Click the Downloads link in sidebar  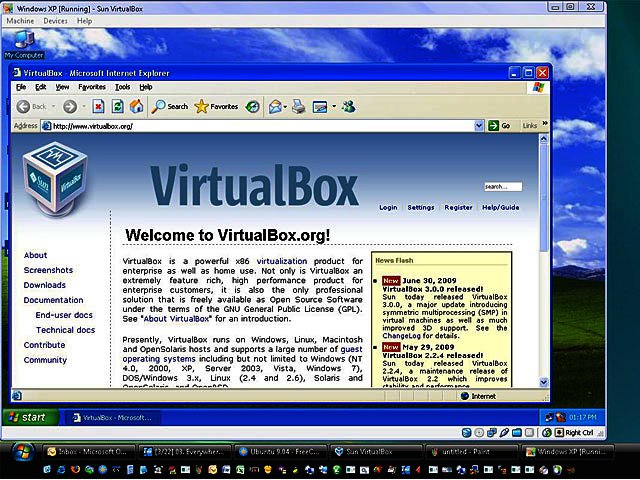(45, 285)
